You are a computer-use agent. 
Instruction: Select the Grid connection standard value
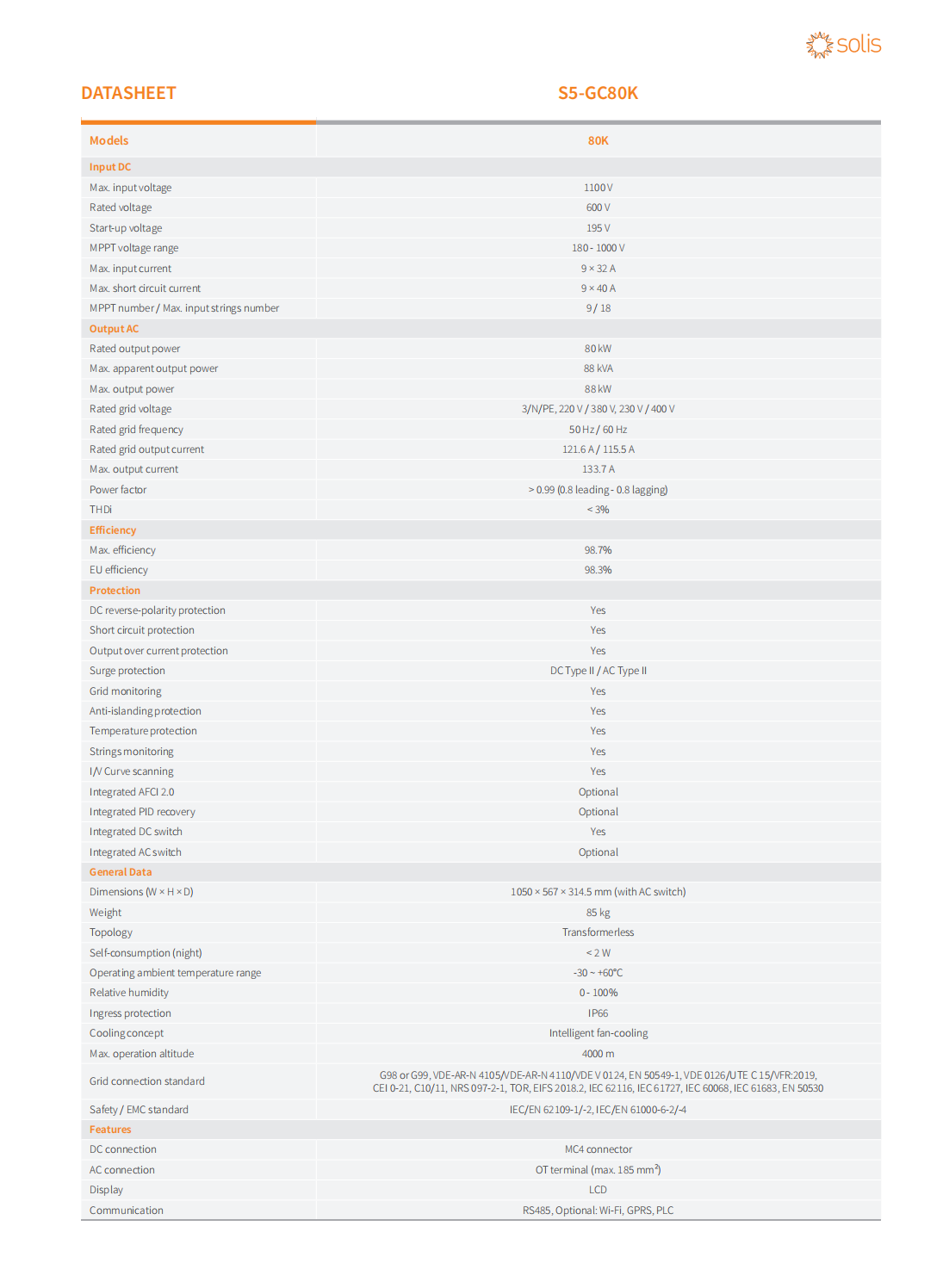[x=598, y=1081]
